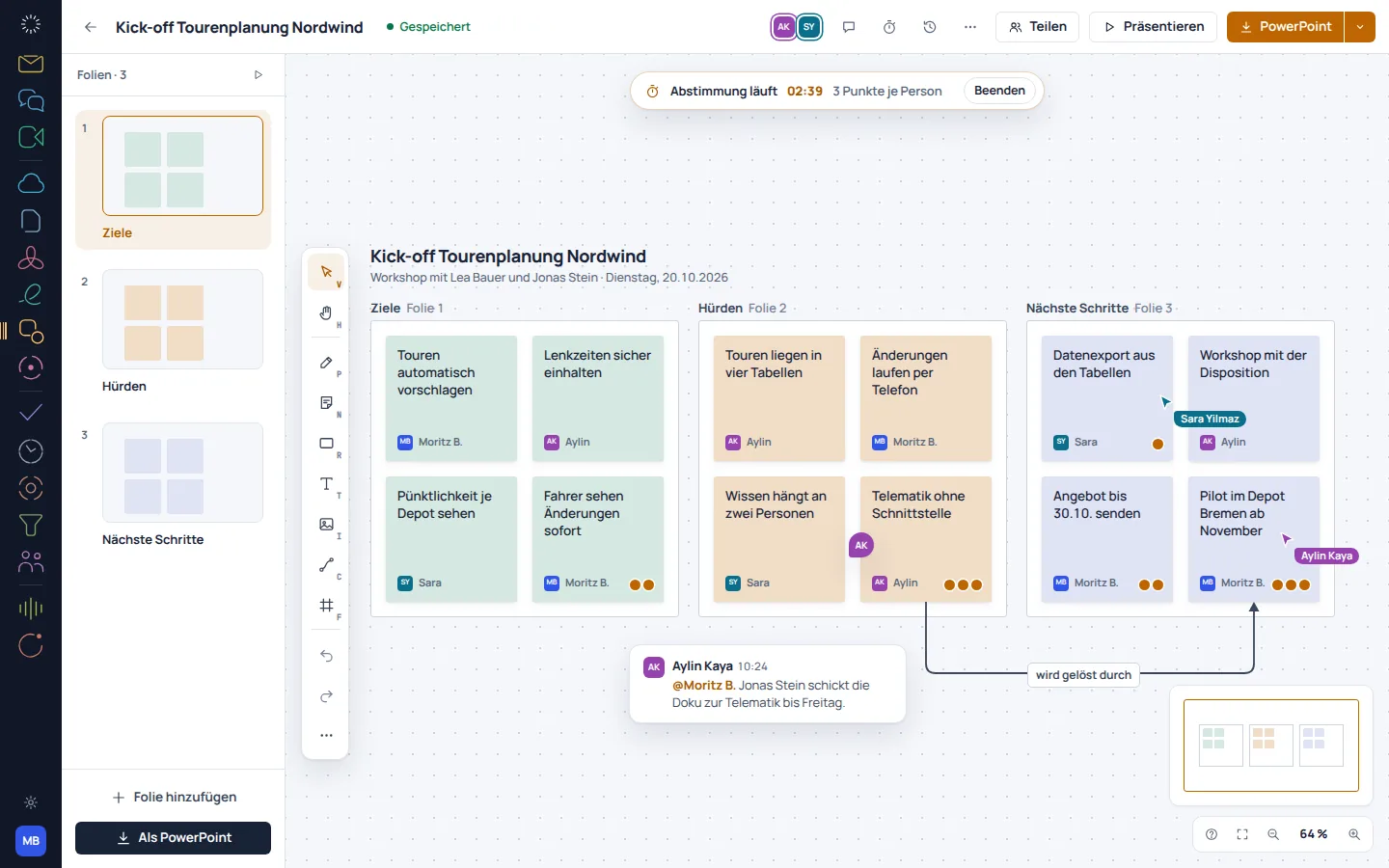Select the image insert tool

tap(326, 525)
